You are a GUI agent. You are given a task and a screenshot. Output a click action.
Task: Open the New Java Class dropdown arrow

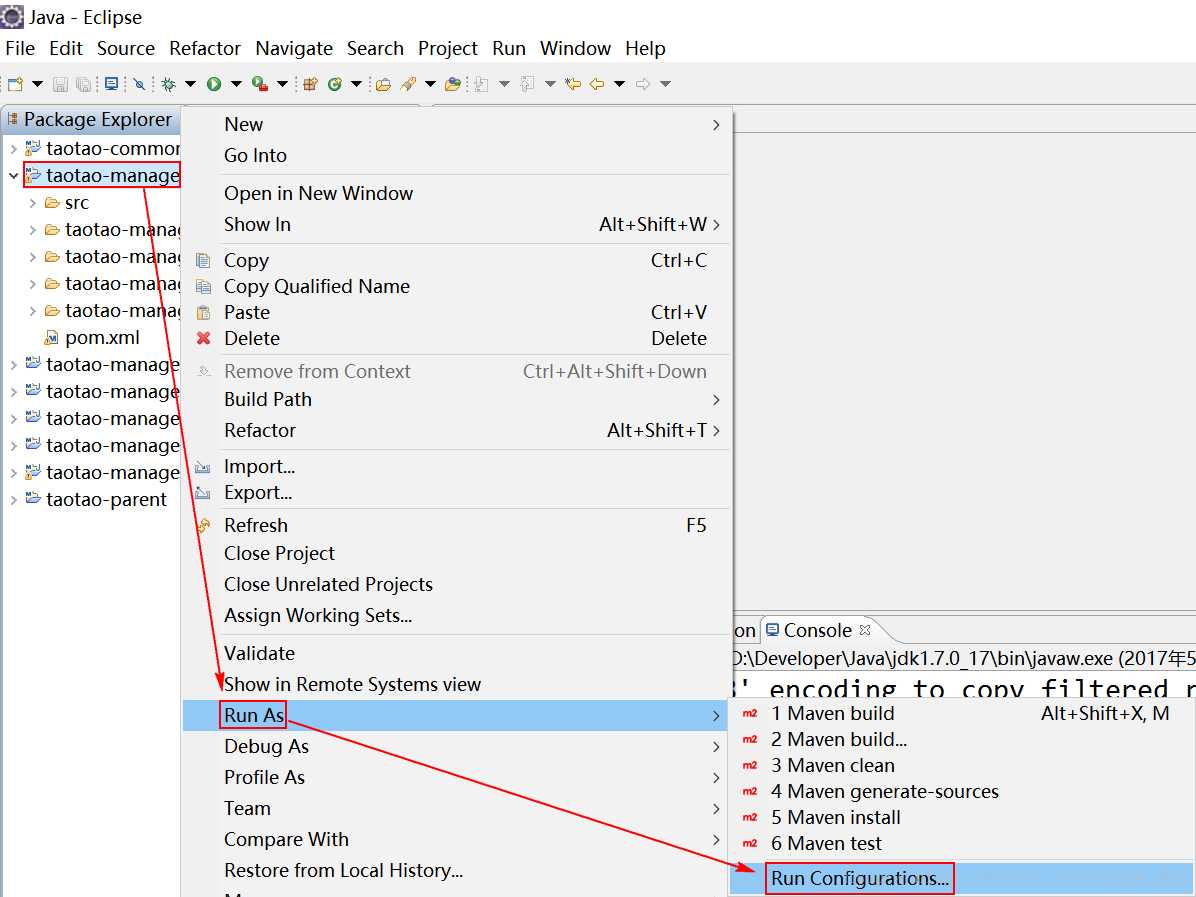[355, 84]
